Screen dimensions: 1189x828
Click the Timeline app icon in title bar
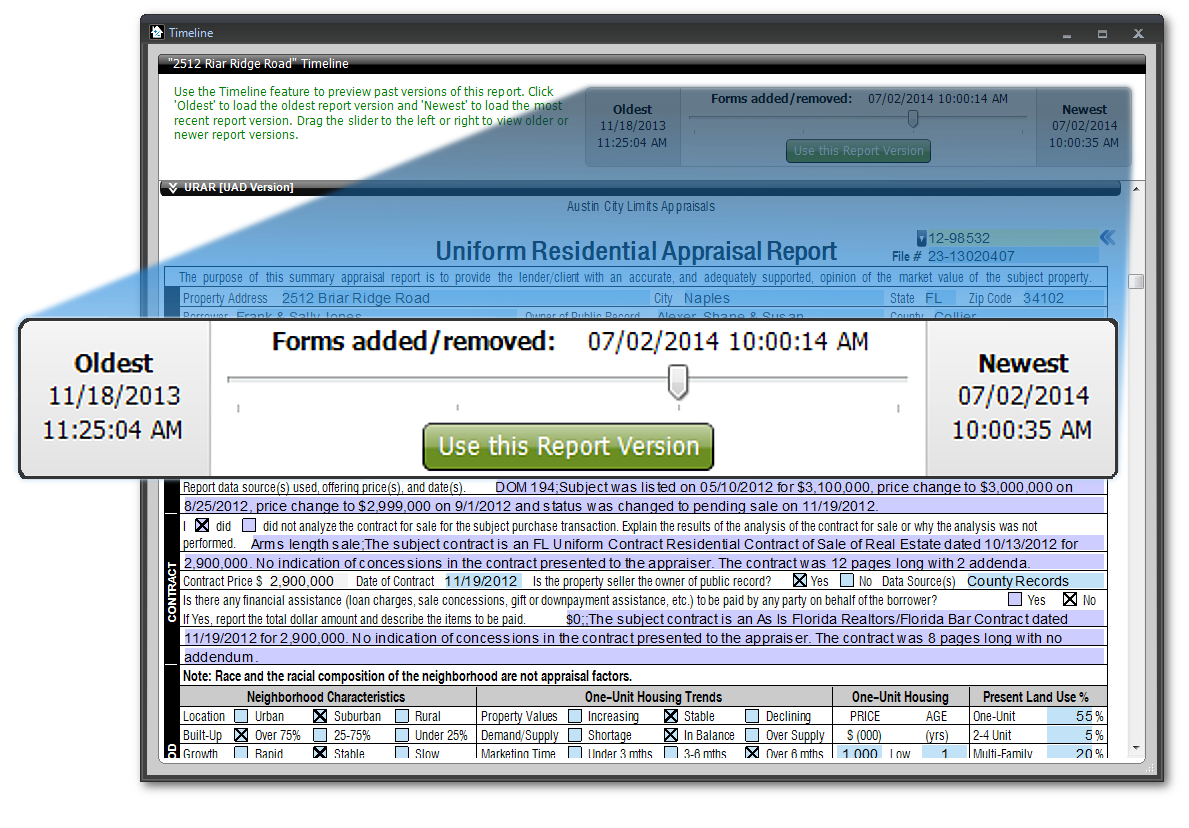(x=157, y=33)
